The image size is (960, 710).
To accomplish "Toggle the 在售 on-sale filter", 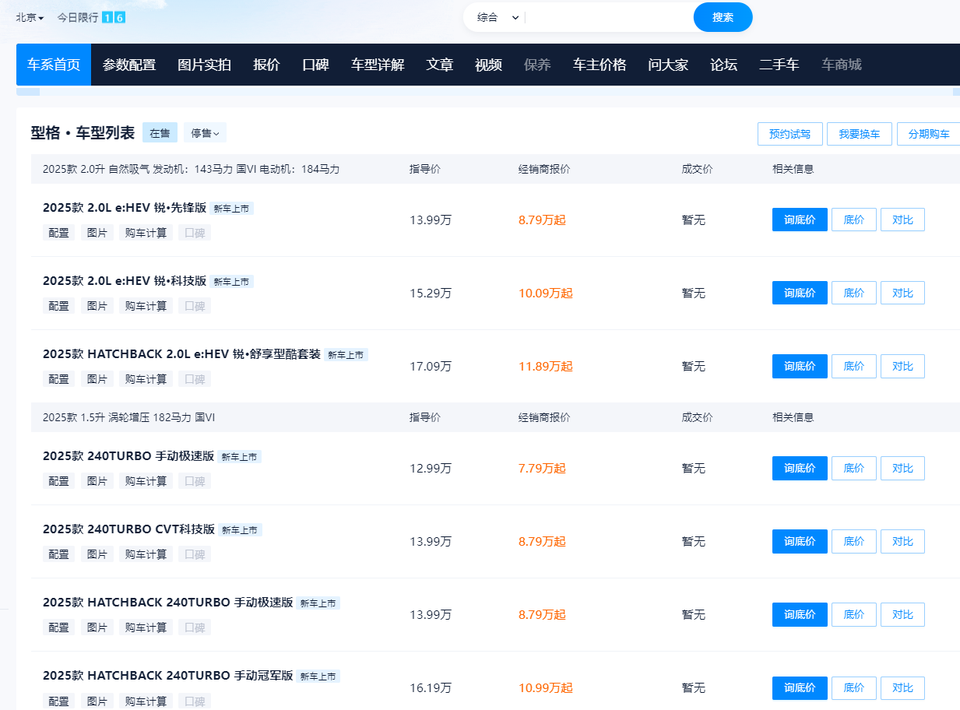I will coord(160,133).
